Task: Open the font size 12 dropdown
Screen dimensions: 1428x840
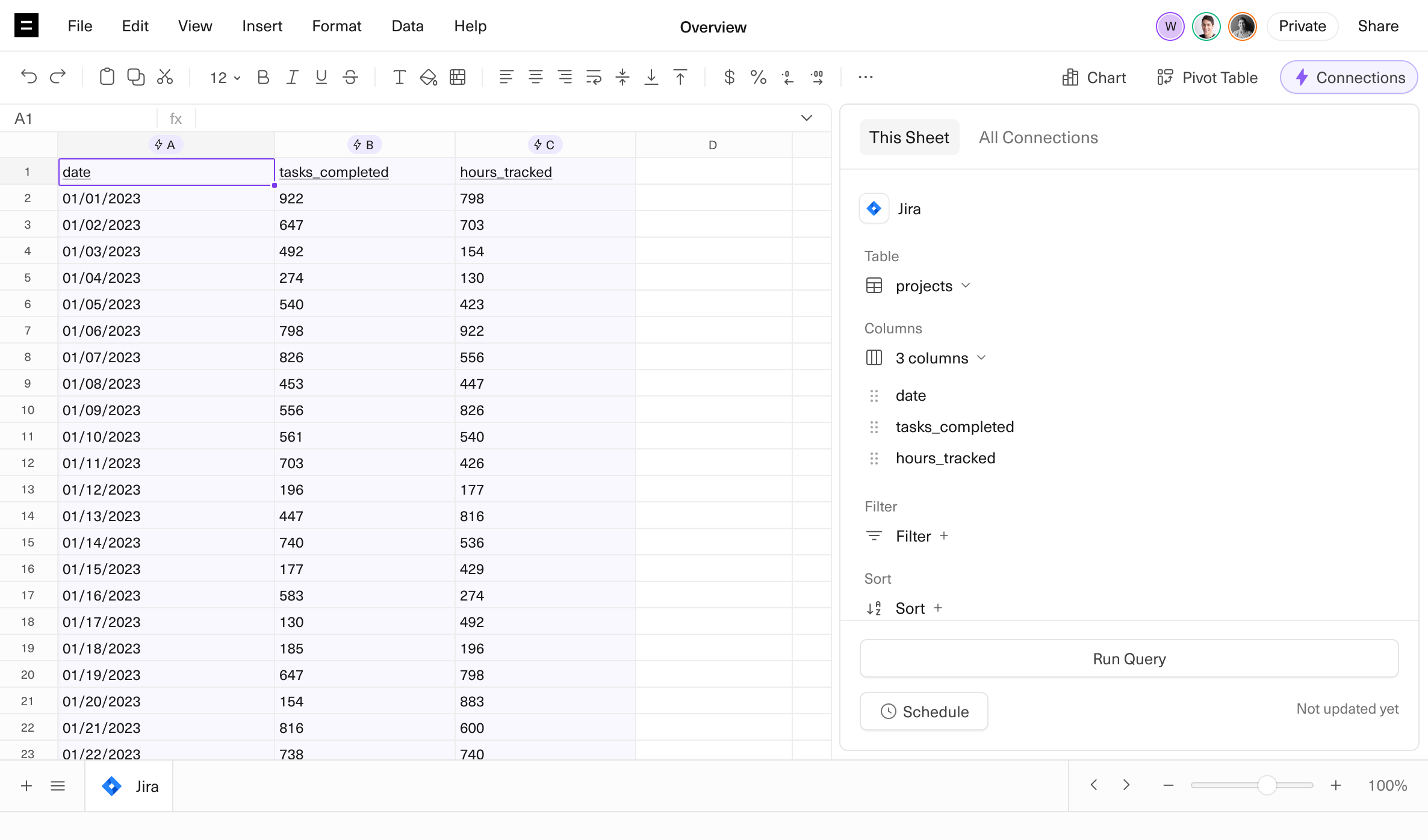Action: click(x=225, y=78)
